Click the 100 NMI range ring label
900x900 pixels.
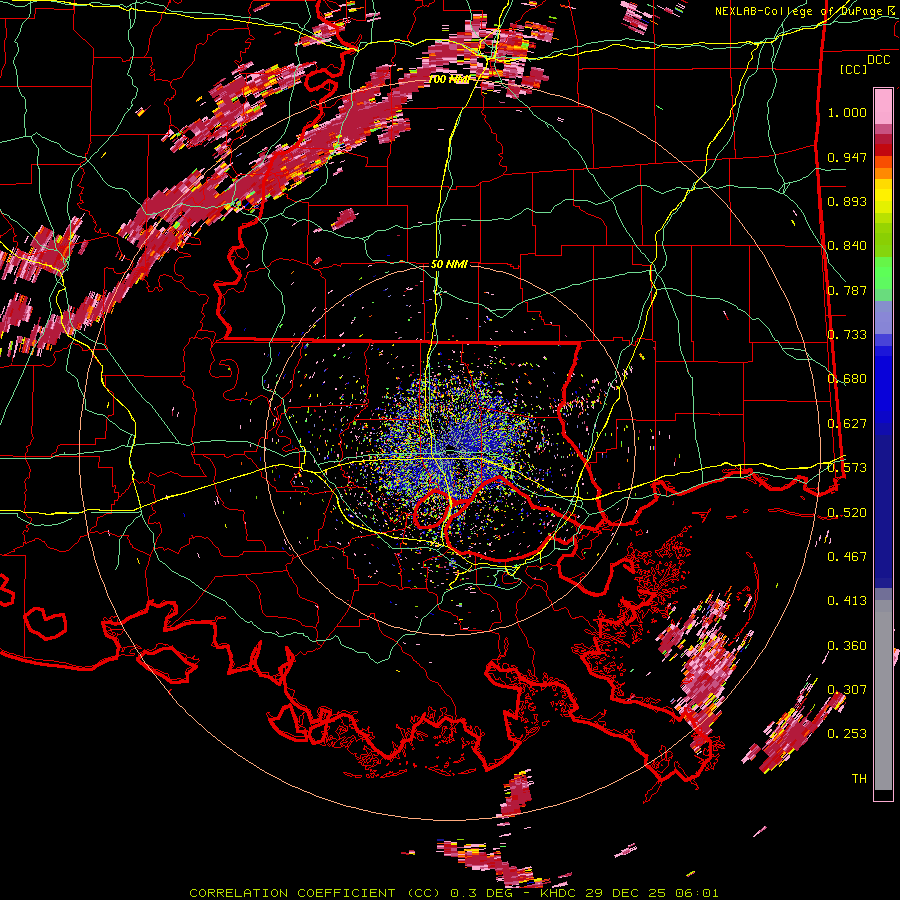click(449, 79)
